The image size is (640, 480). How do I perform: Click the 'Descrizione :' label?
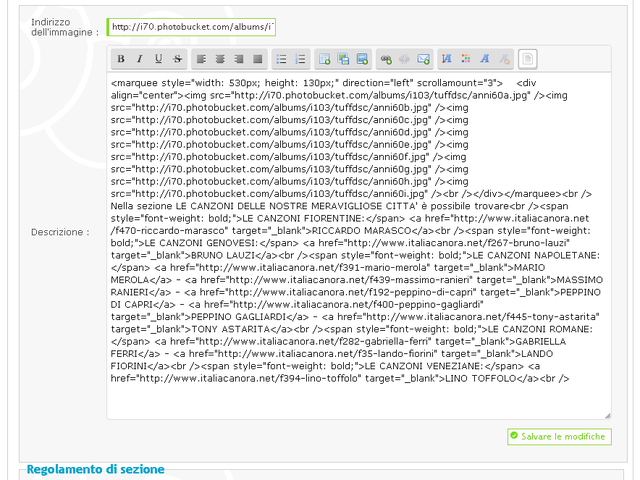[x=60, y=232]
